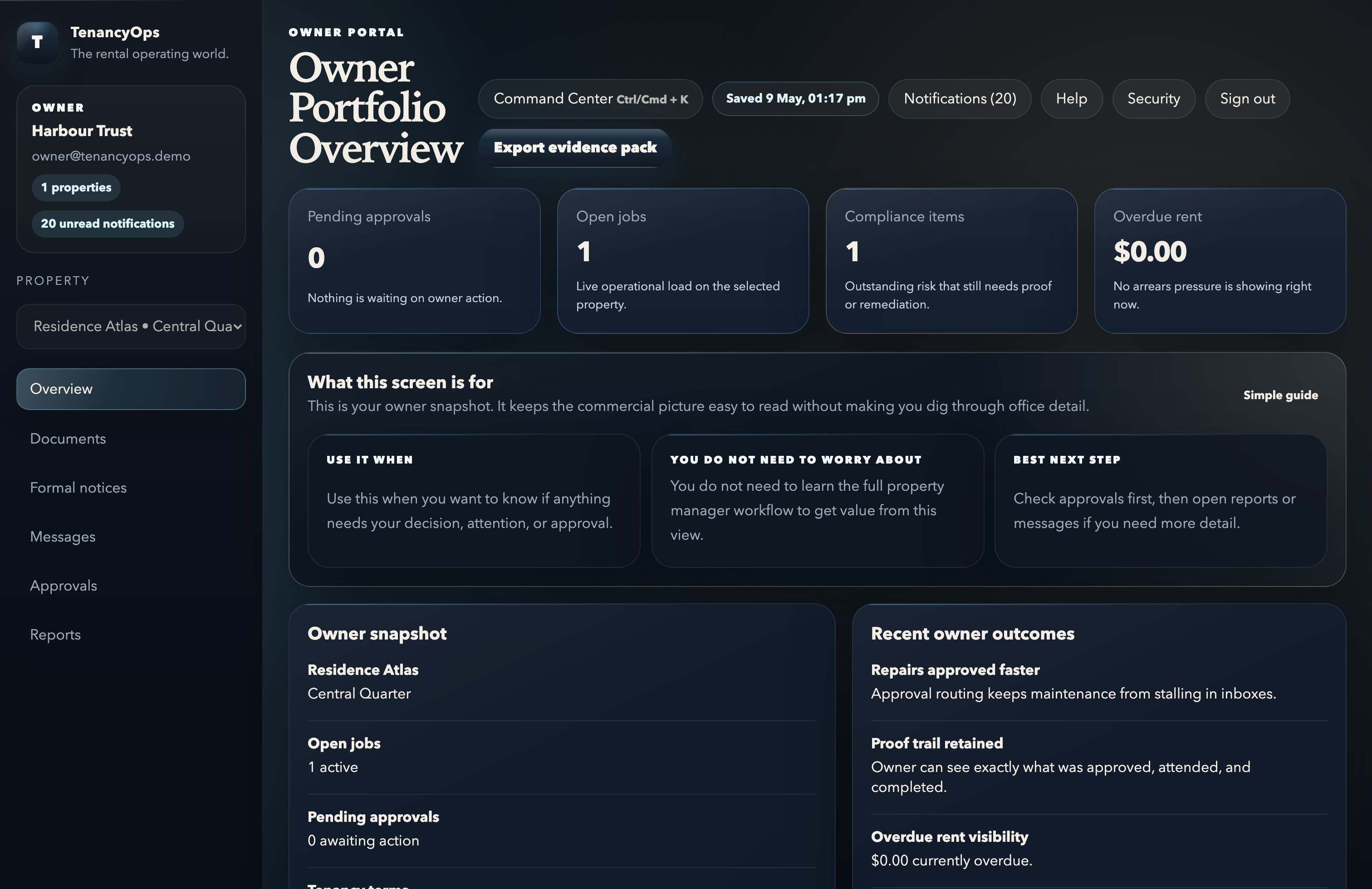
Task: Click the Repairs approved faster entry
Action: click(1099, 682)
